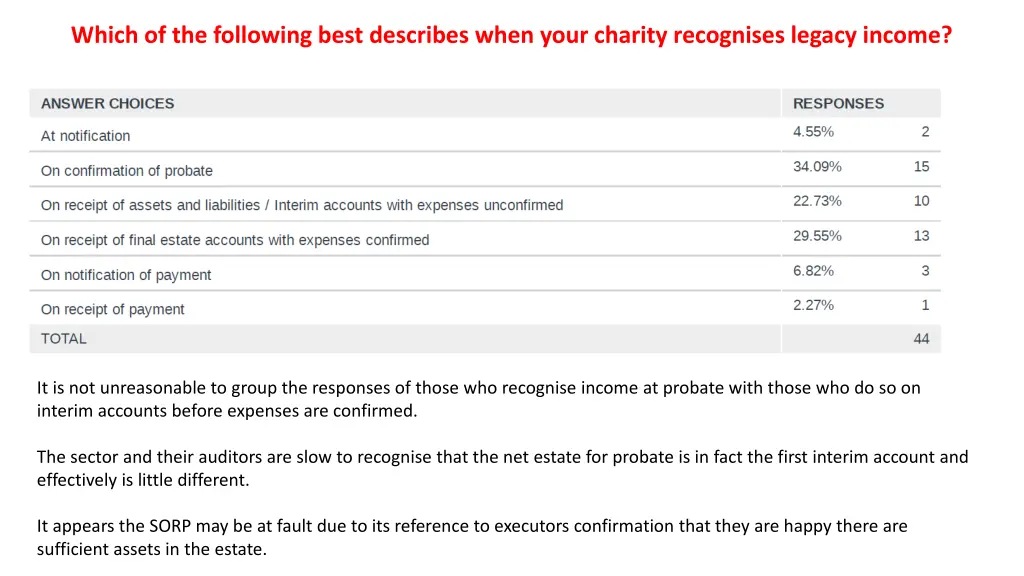Viewport: 1024px width, 576px height.
Task: Select the total count 44
Action: [921, 338]
